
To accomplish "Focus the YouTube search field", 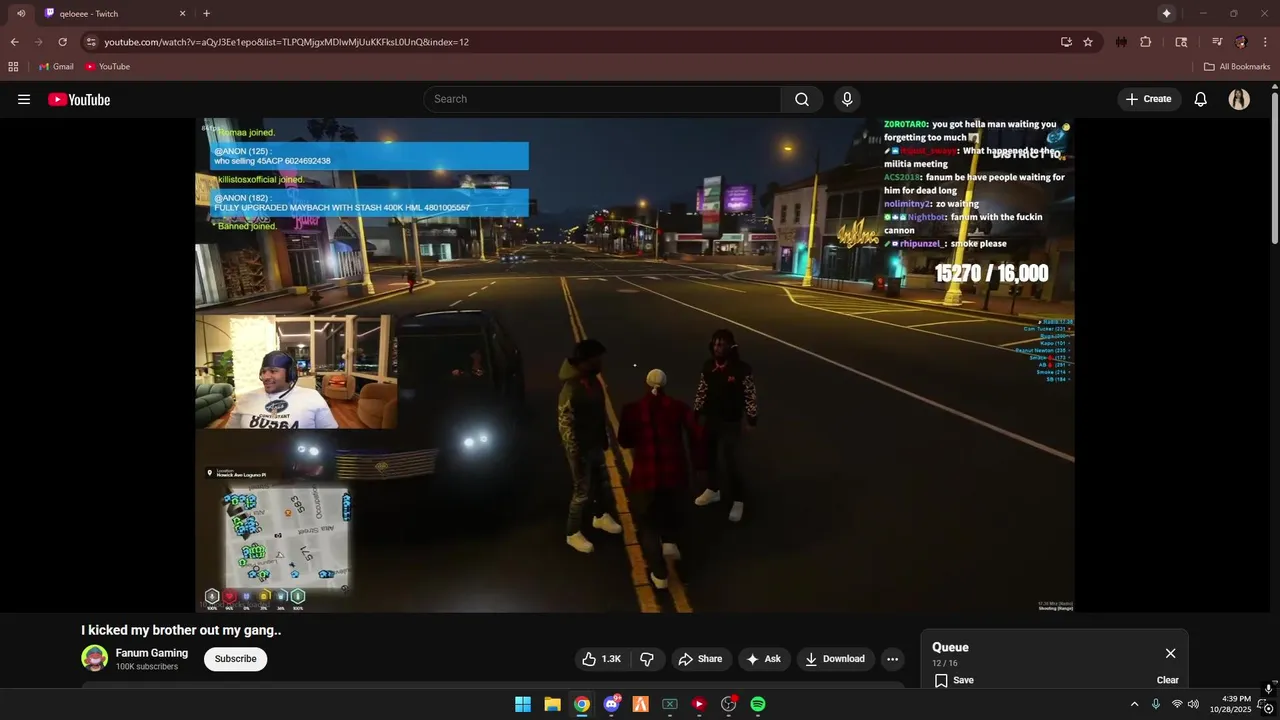I will pyautogui.click(x=602, y=99).
